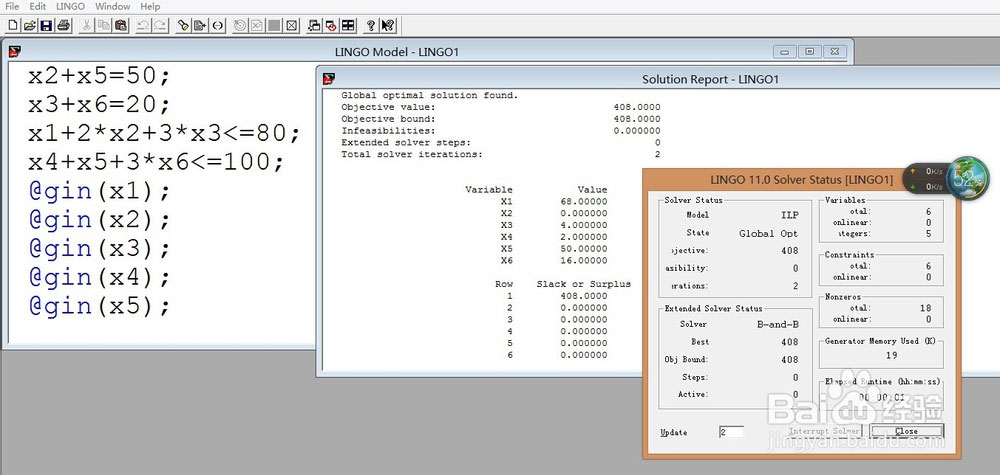Click the Match Parenthesis toolbar icon
This screenshot has width=1000, height=475.
tap(217, 26)
